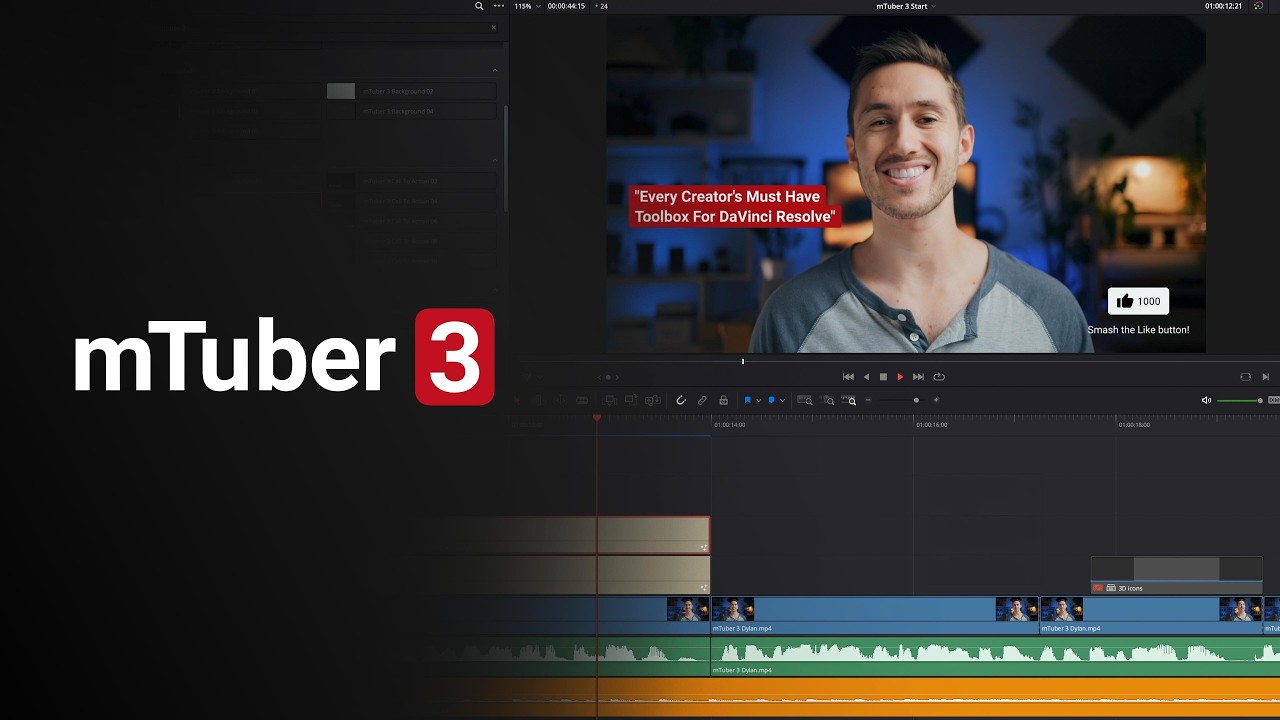Jump to first frame with skip-back button
Screen dimensions: 1280x720
(x=848, y=377)
